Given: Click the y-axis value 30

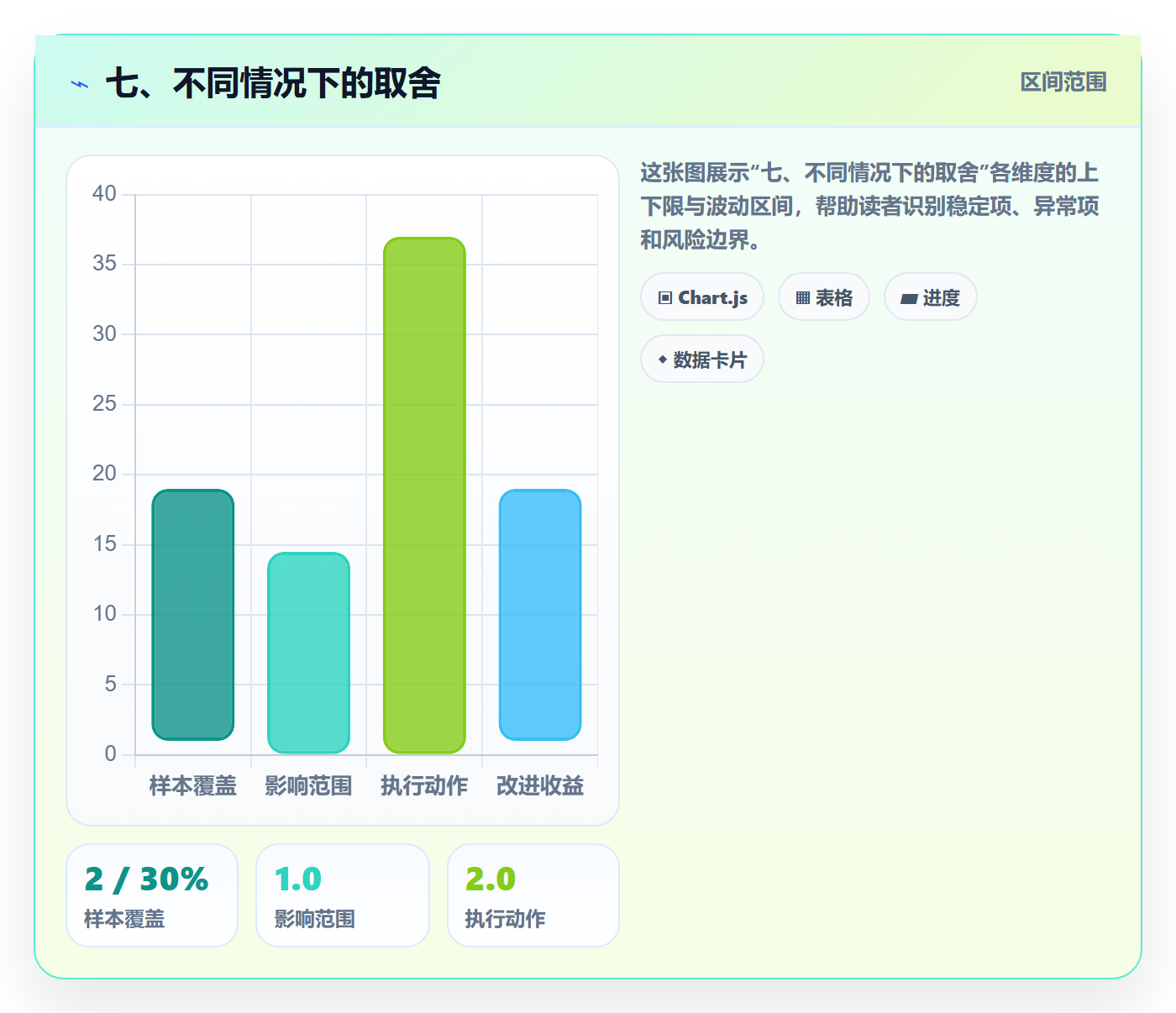Looking at the screenshot, I should tap(105, 334).
